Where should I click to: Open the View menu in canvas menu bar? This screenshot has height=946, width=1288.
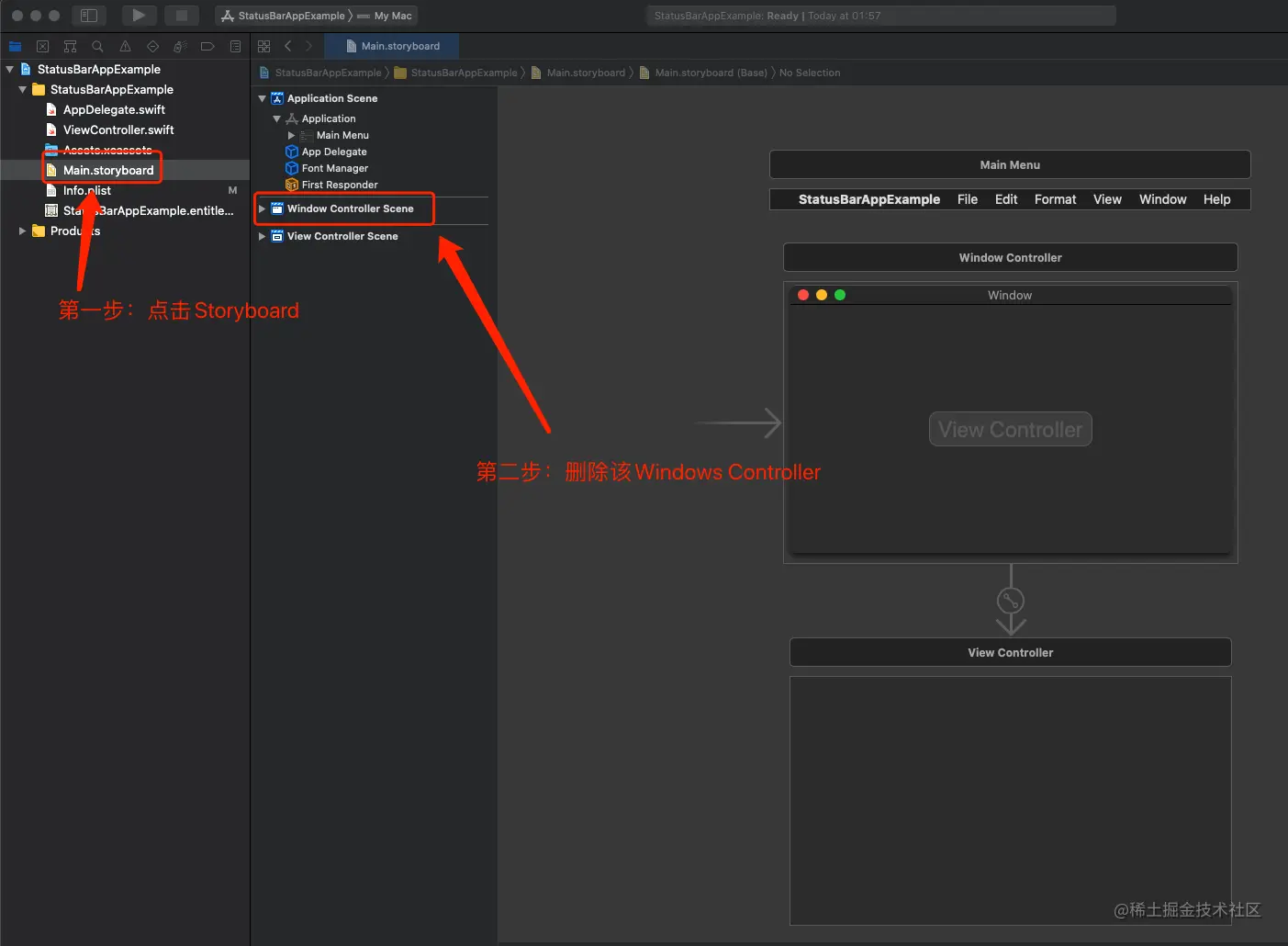pos(1107,199)
